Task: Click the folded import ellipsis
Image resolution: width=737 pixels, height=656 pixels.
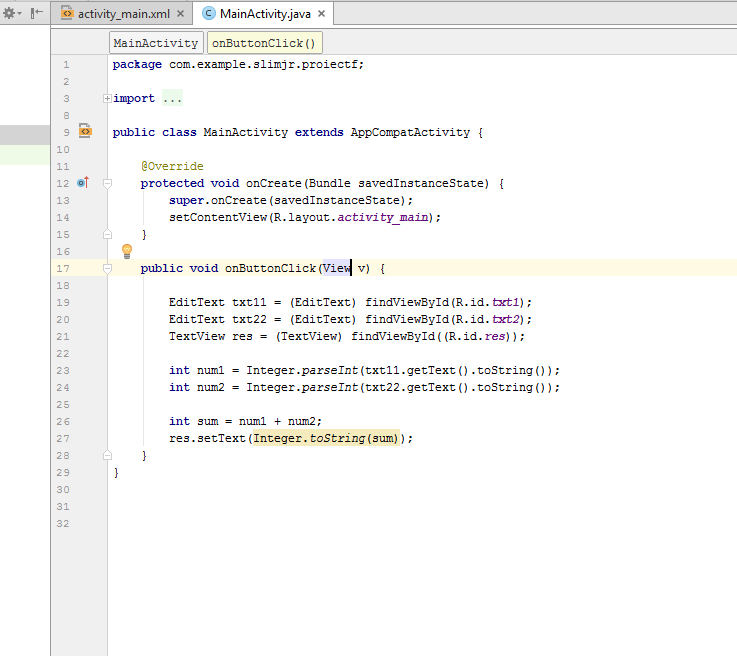Action: point(172,98)
